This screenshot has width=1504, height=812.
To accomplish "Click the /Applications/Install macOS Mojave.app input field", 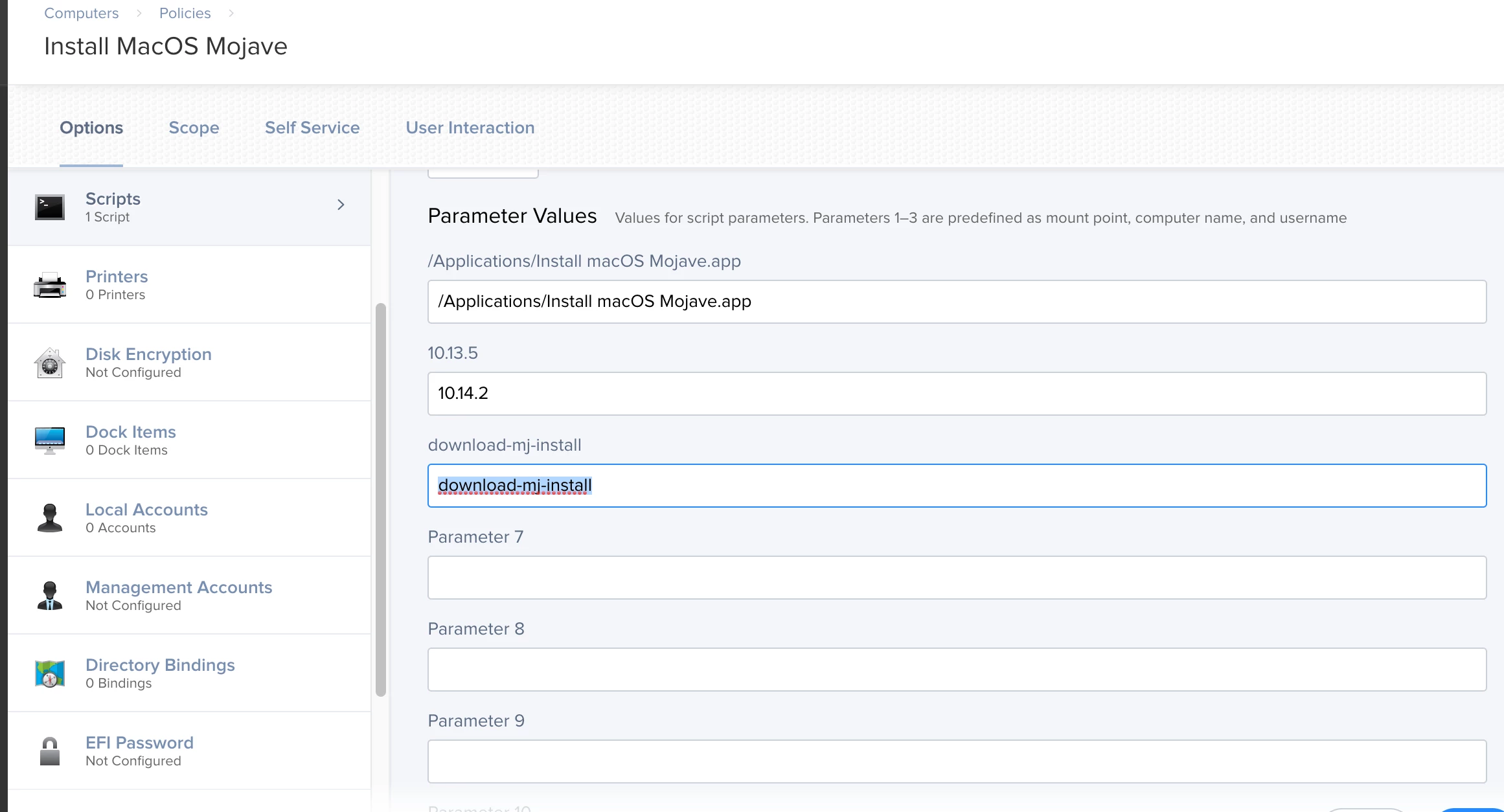I will tap(957, 302).
